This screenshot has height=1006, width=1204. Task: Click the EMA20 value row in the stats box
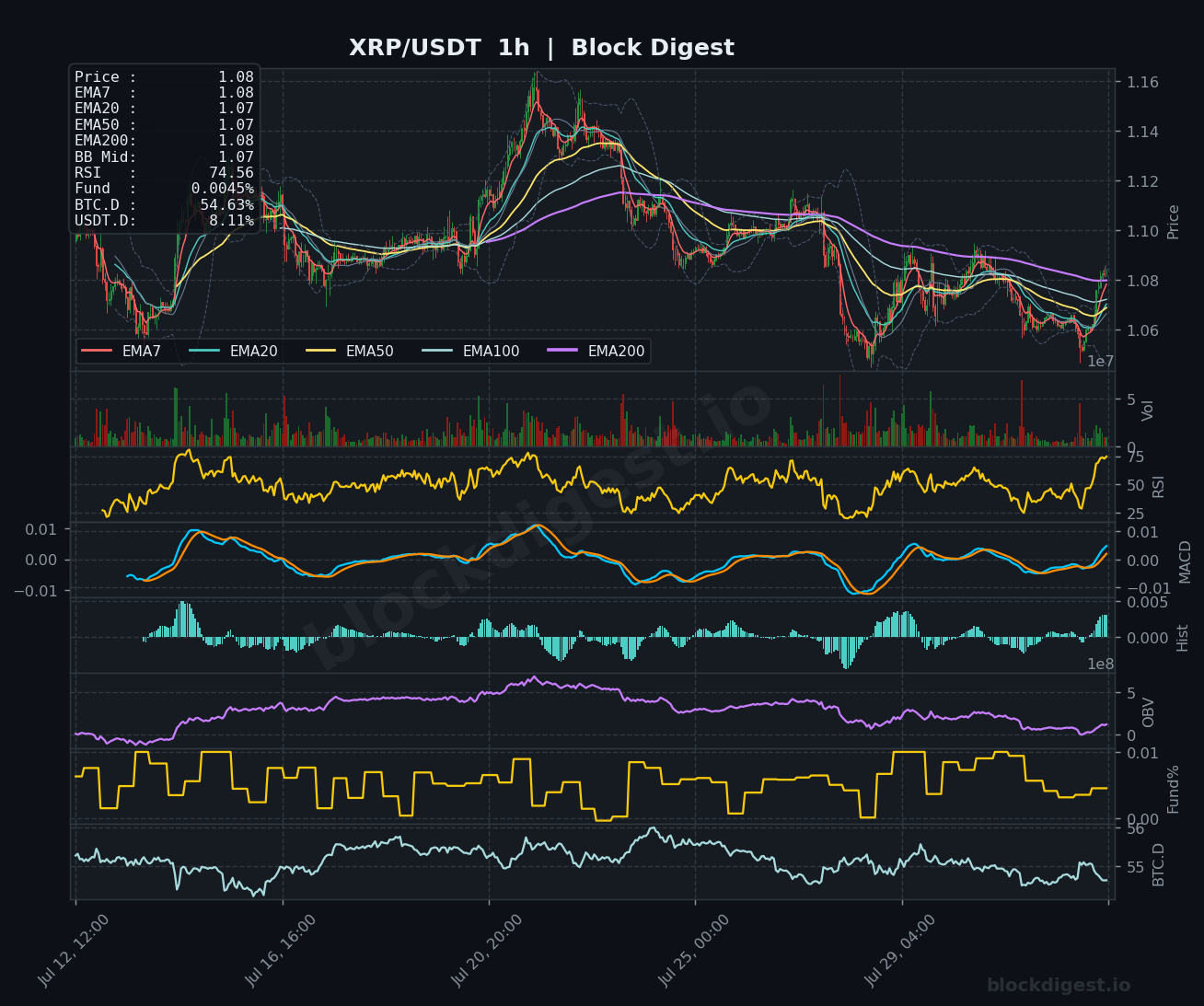click(x=164, y=109)
